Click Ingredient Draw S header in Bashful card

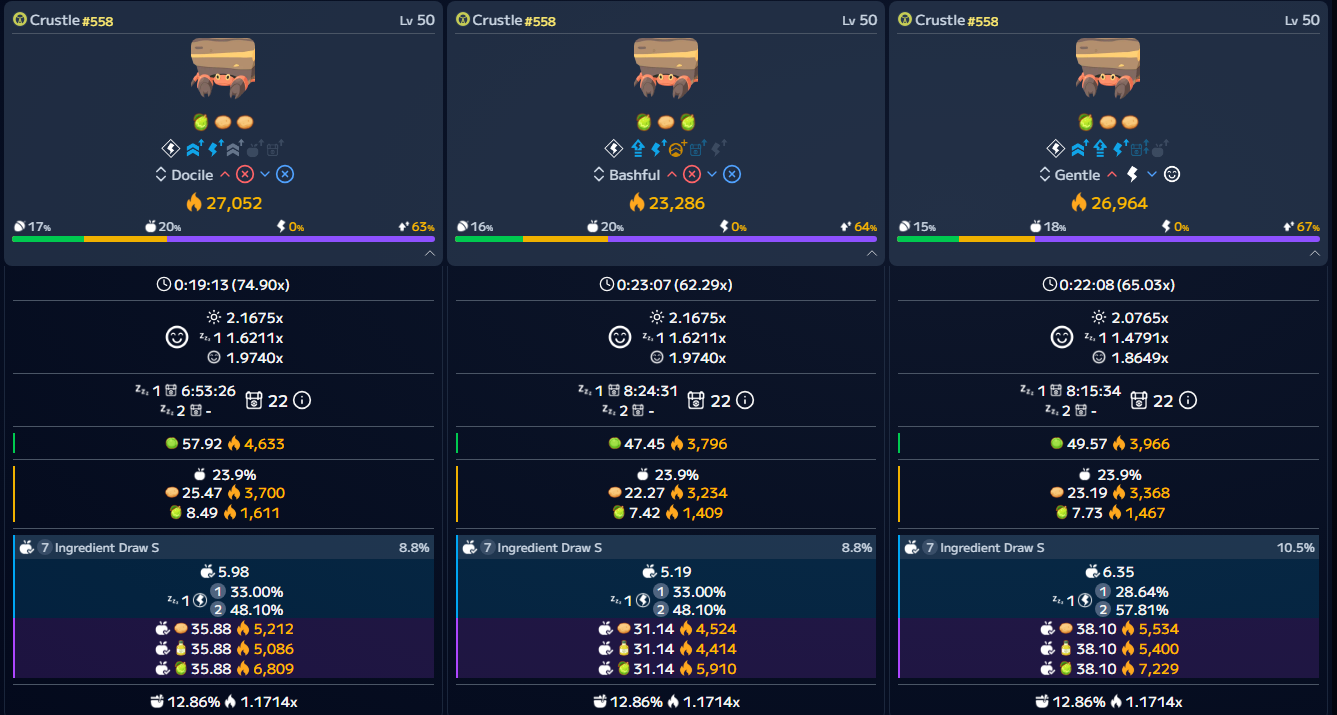pyautogui.click(x=667, y=548)
